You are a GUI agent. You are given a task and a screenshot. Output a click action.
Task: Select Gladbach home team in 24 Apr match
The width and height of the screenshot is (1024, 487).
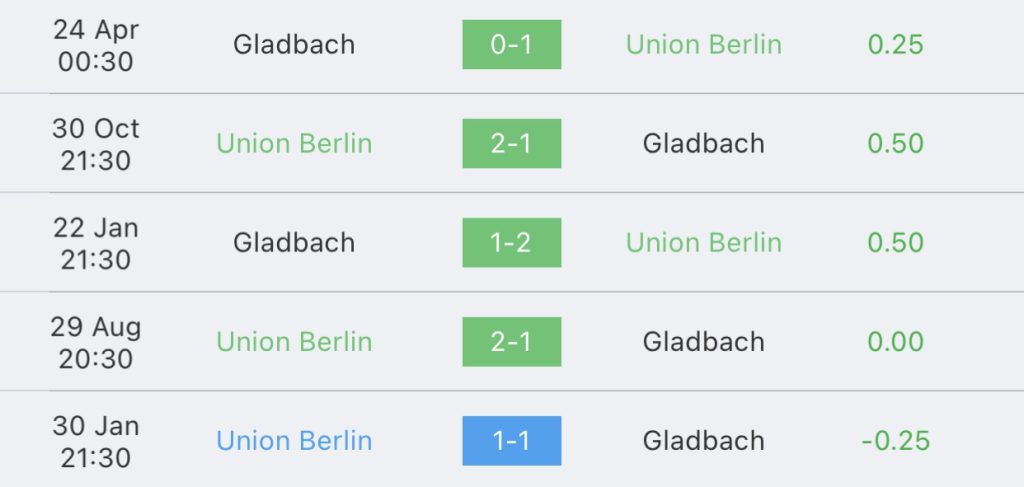[x=294, y=44]
